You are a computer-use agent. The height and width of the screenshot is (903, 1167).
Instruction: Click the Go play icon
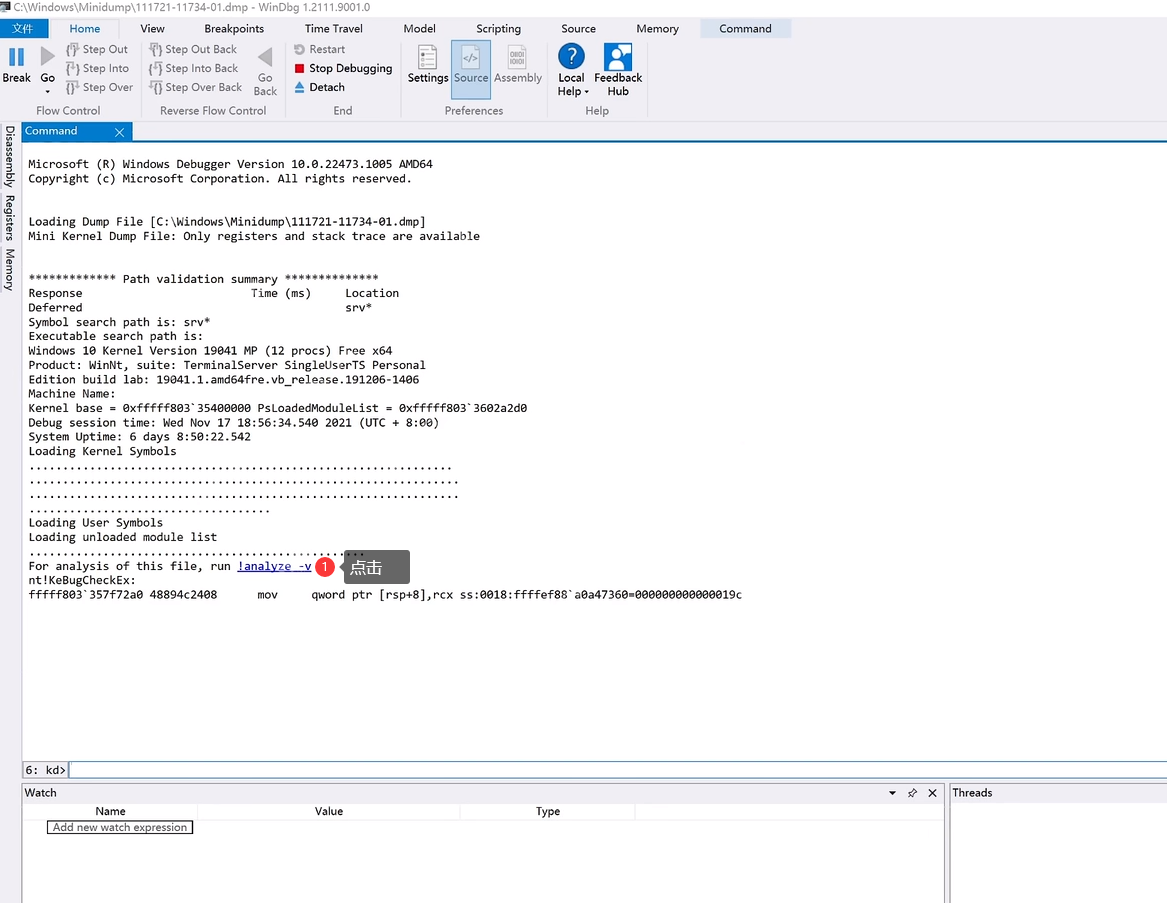[x=47, y=57]
